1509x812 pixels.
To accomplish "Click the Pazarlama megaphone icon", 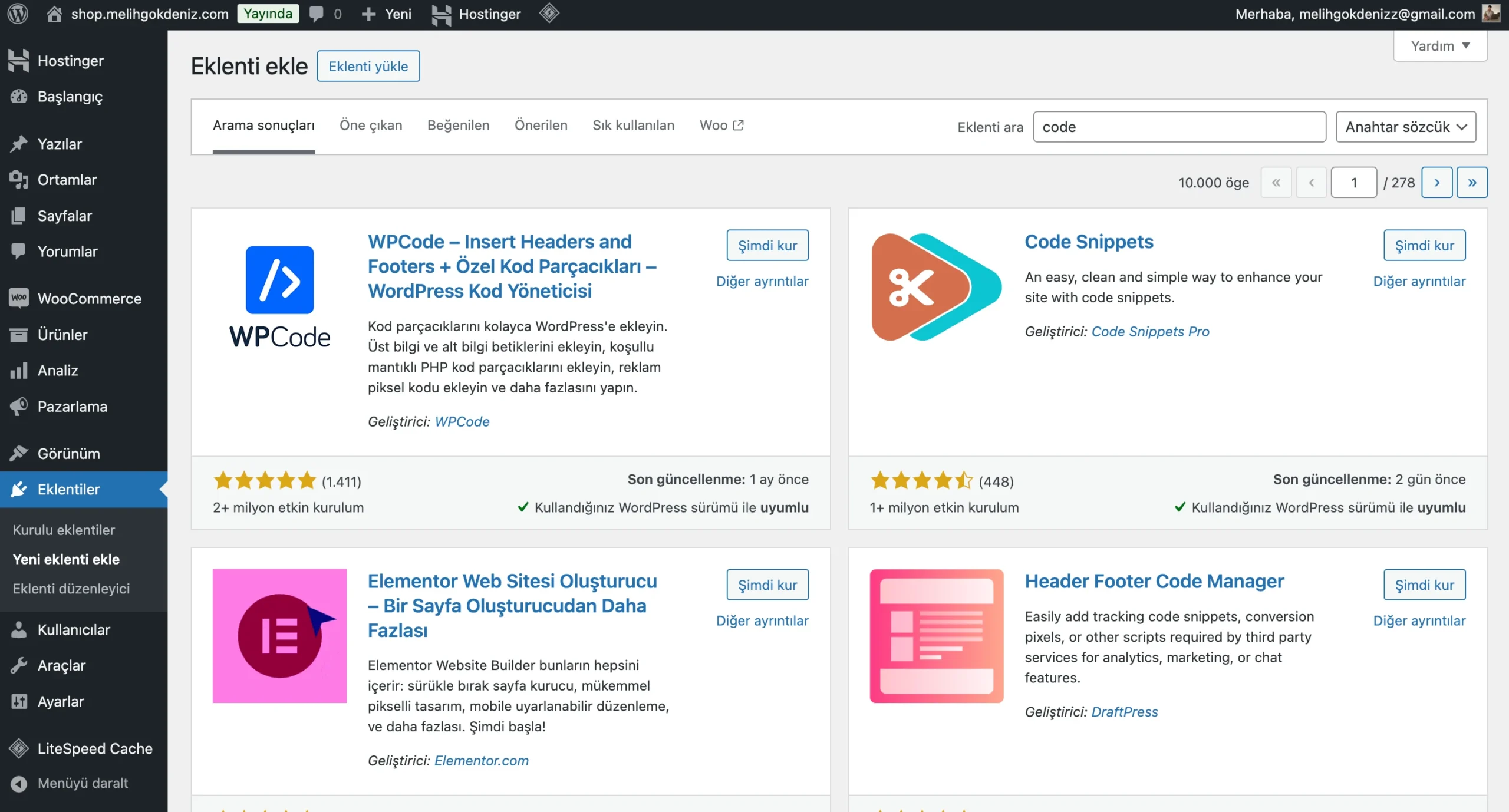I will [x=19, y=406].
